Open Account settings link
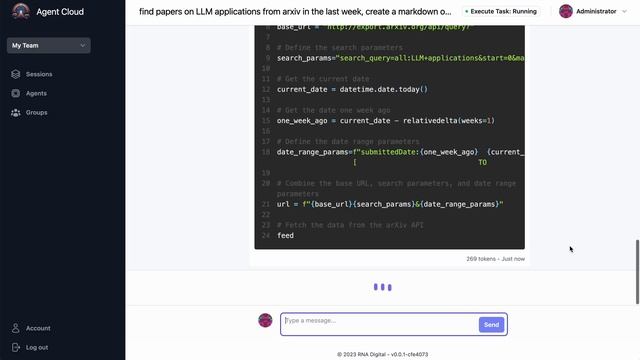Screen dimensions: 640x360 [x=38, y=328]
